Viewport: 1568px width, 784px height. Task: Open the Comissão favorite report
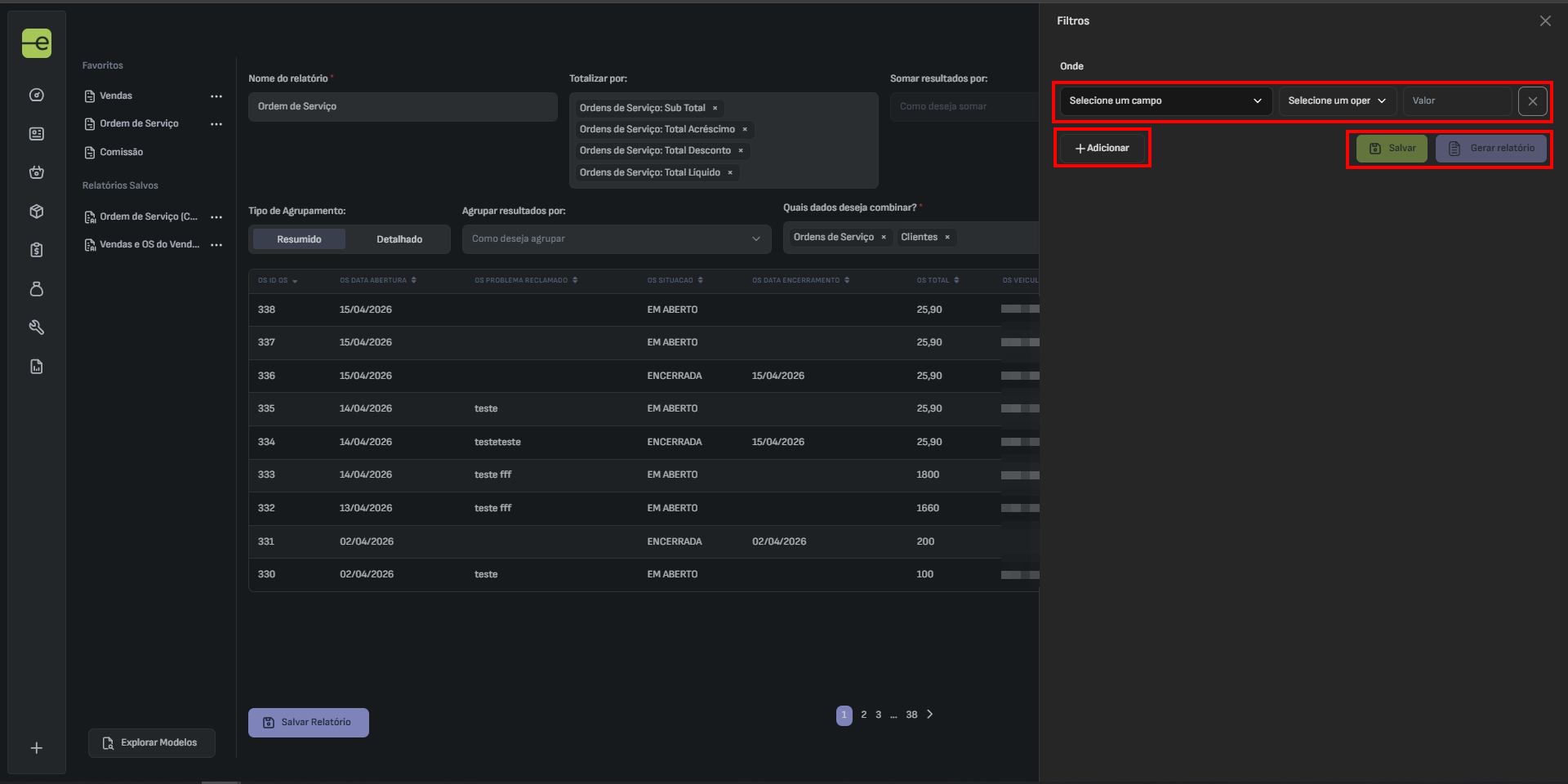tap(121, 153)
